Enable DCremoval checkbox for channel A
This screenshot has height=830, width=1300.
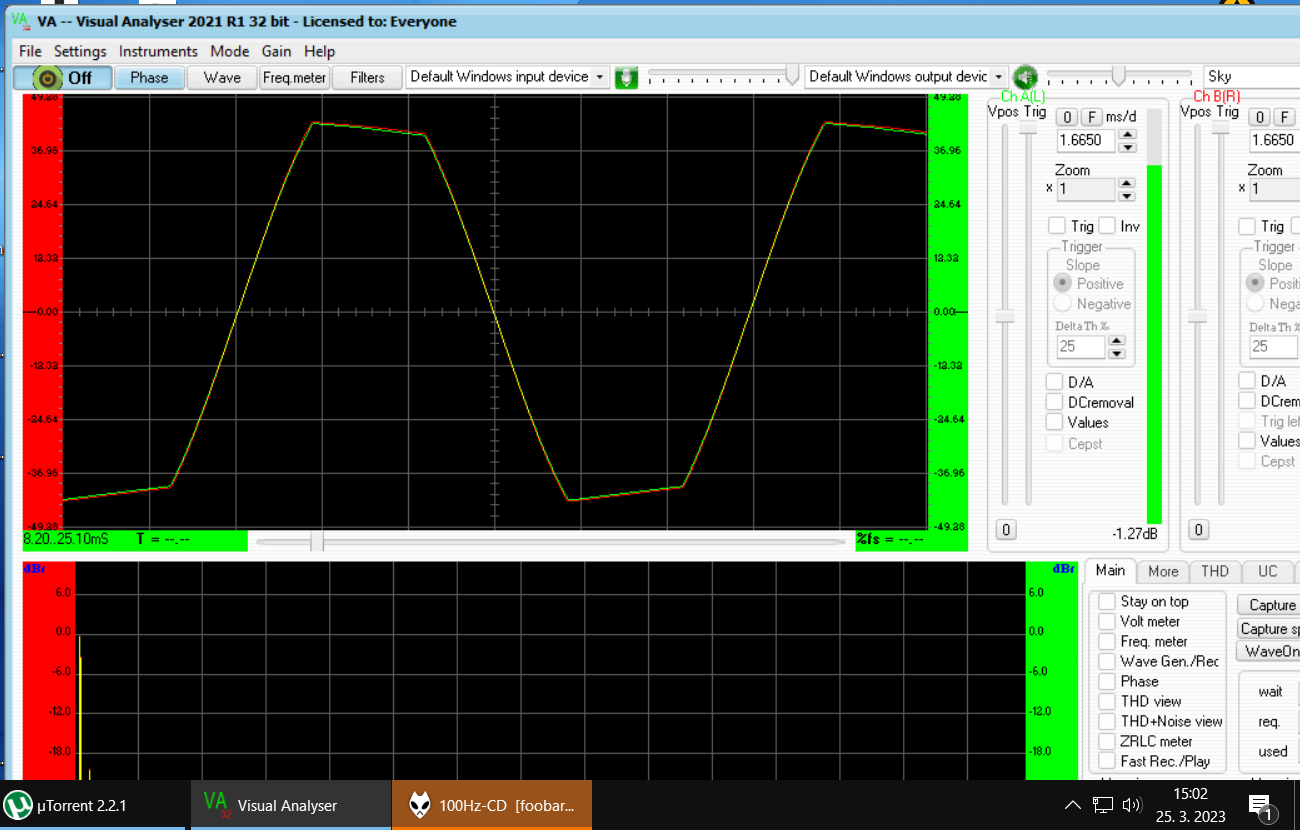tap(1055, 402)
